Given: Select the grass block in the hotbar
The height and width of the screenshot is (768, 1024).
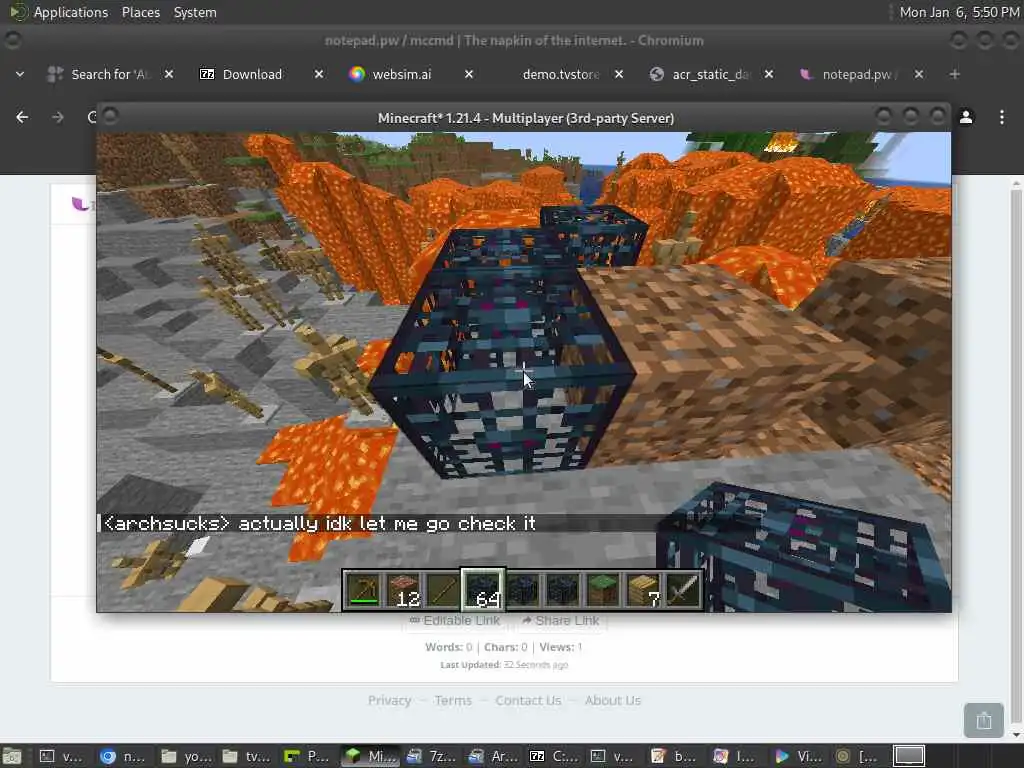Looking at the screenshot, I should pyautogui.click(x=602, y=590).
